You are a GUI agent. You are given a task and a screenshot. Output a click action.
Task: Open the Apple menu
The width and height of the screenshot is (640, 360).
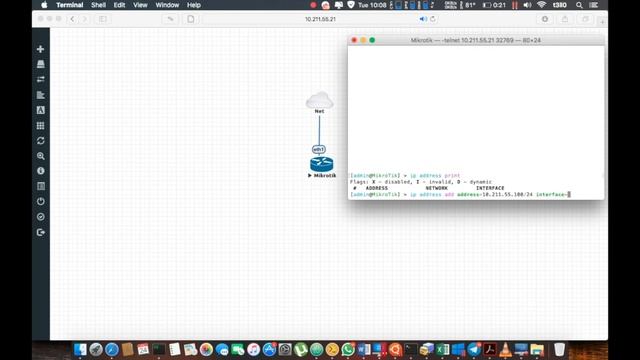coord(44,5)
